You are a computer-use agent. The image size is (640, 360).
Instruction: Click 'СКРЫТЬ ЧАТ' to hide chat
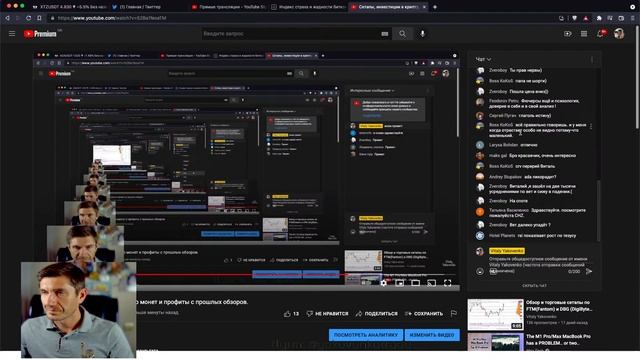click(534, 286)
